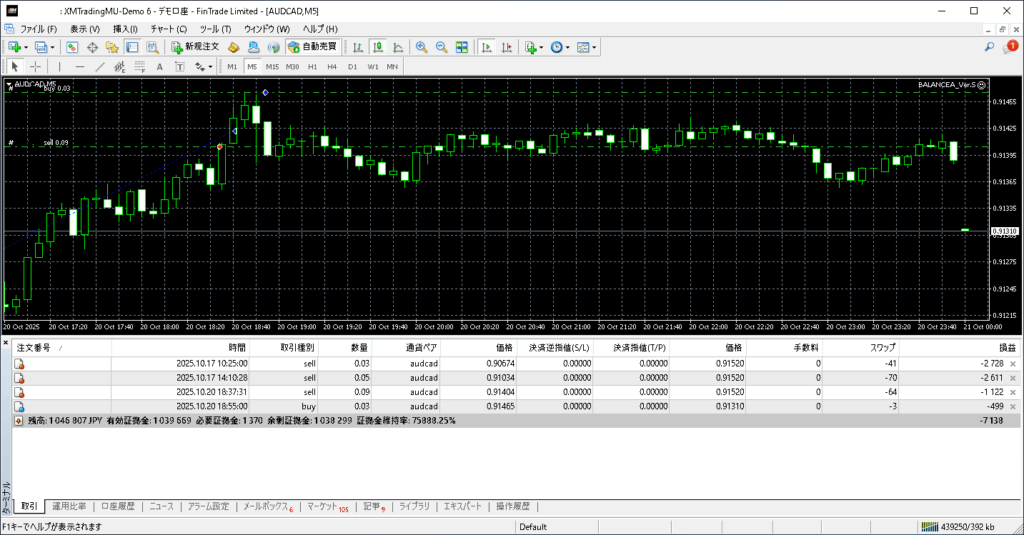Close the buy audcad order row
Screen dimensions: 1024x535
1013,407
